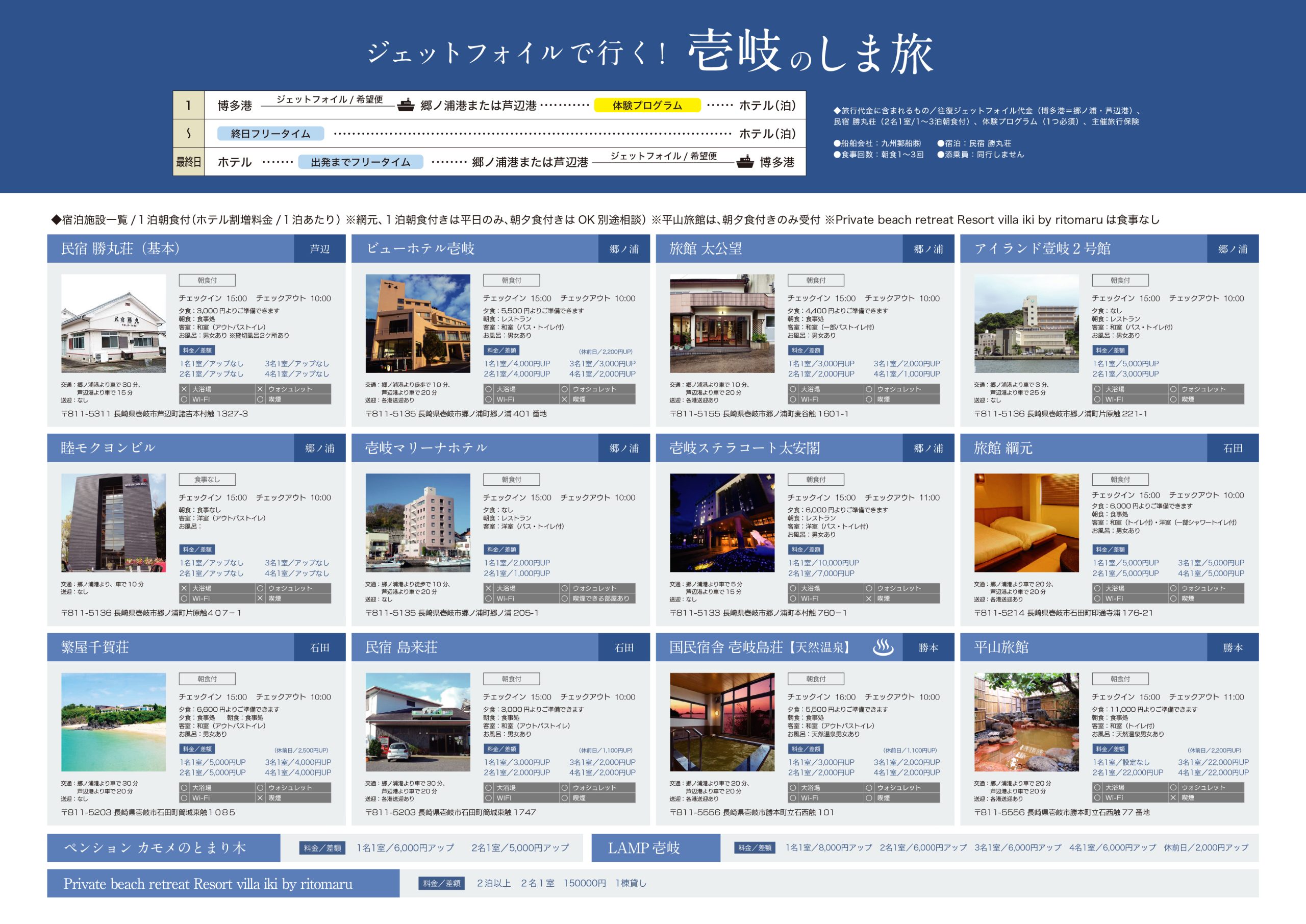This screenshot has width=1306, height=924.
Task: Click the 出発までフリータイム label
Action: click(360, 162)
